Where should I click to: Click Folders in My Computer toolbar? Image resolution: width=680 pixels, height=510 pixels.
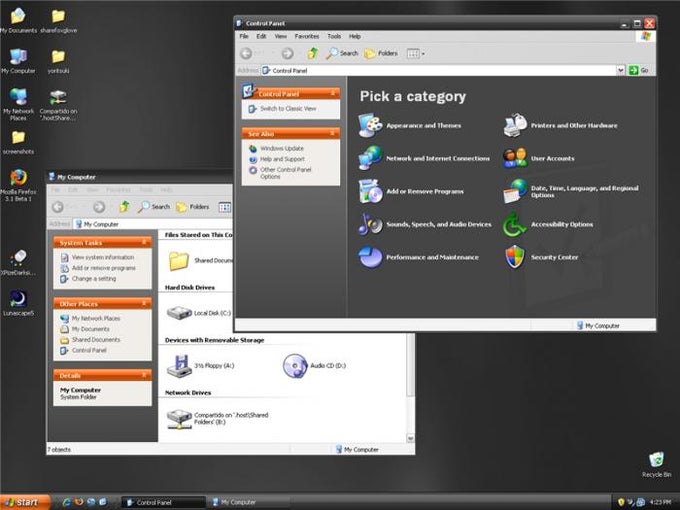pos(193,207)
